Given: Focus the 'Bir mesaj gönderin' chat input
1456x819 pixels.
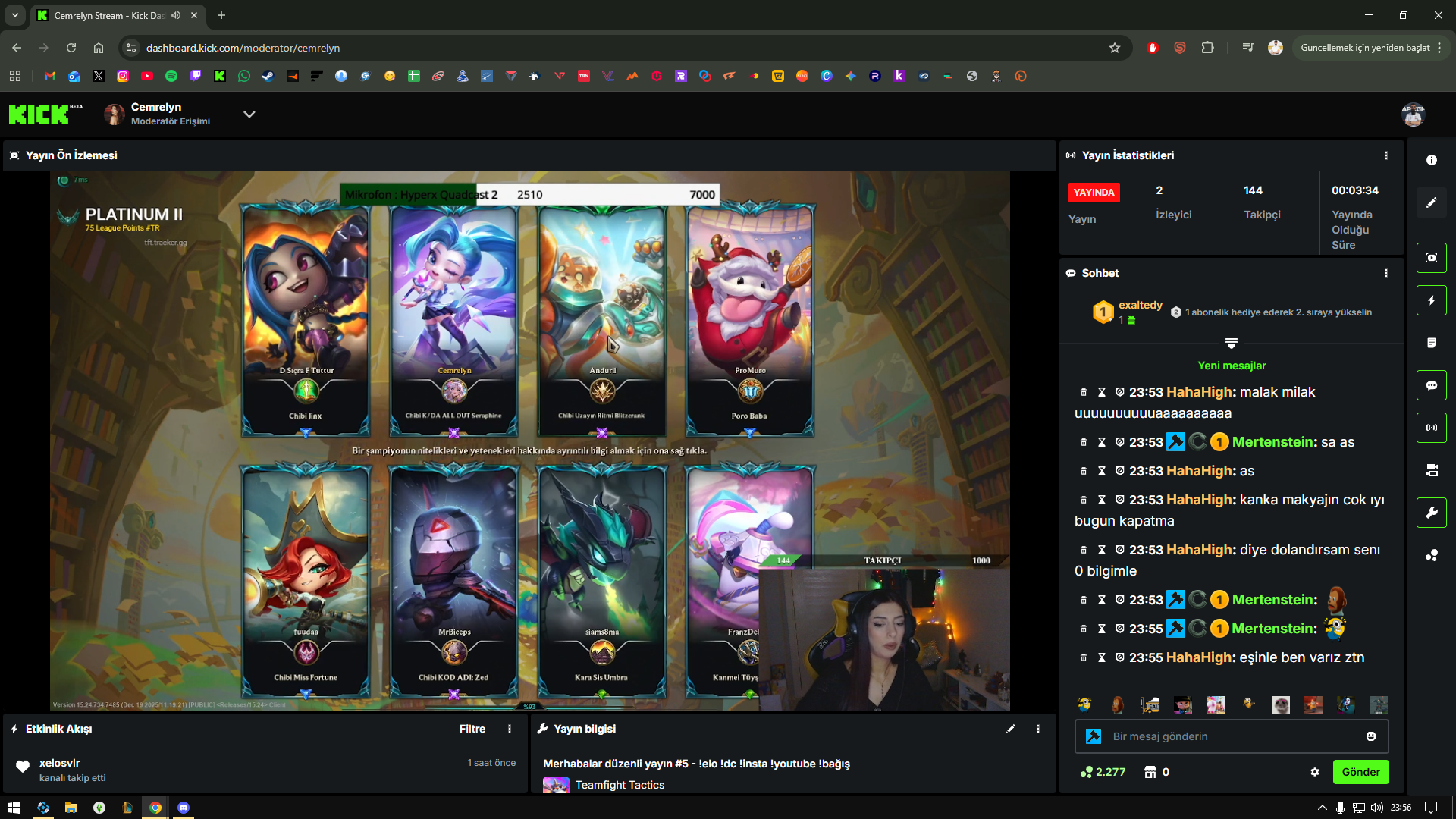Looking at the screenshot, I should 1232,736.
